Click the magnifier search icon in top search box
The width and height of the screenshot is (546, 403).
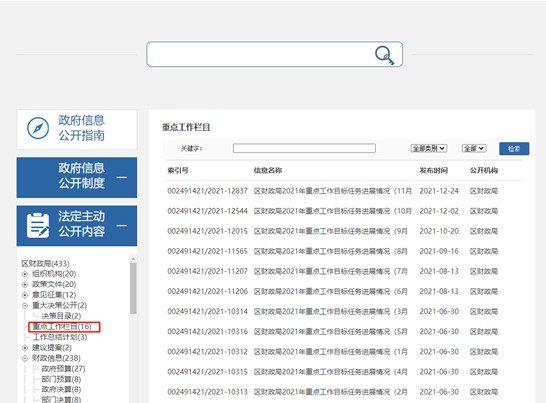384,55
